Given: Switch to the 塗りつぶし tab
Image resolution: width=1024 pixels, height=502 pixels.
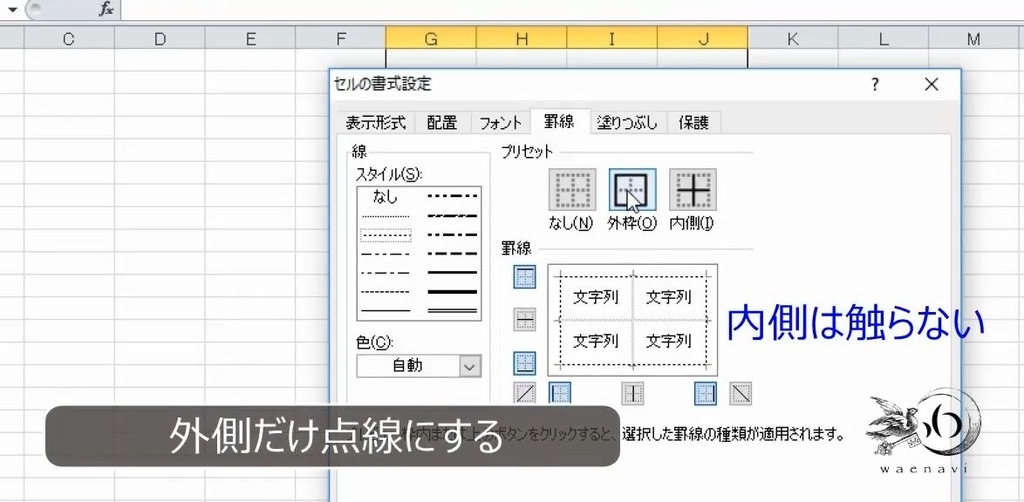Looking at the screenshot, I should pyautogui.click(x=627, y=122).
